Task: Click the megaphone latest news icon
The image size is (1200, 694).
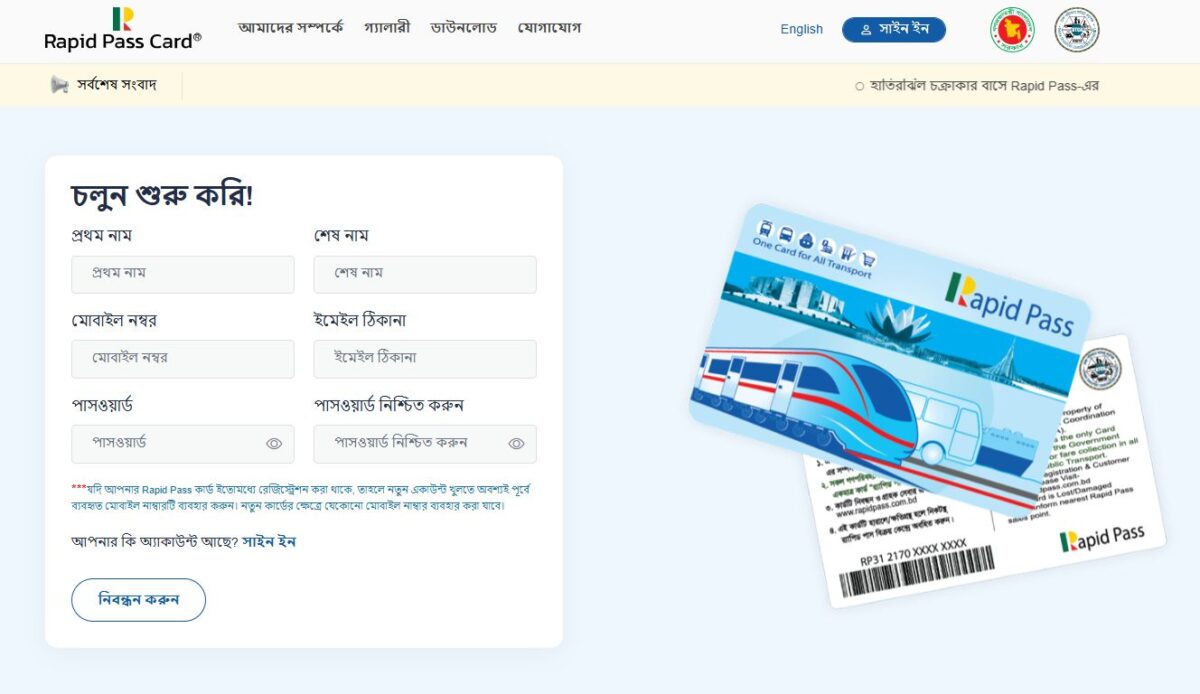Action: [x=59, y=85]
